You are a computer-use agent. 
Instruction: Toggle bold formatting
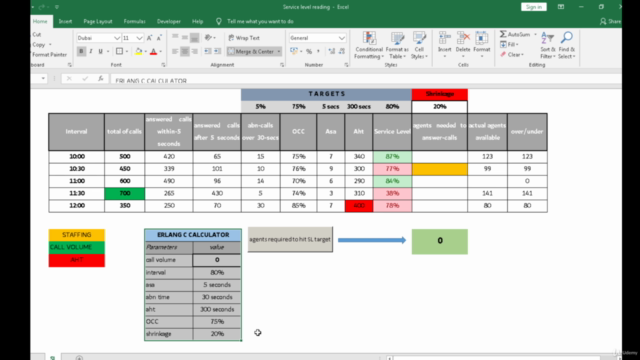tap(81, 51)
